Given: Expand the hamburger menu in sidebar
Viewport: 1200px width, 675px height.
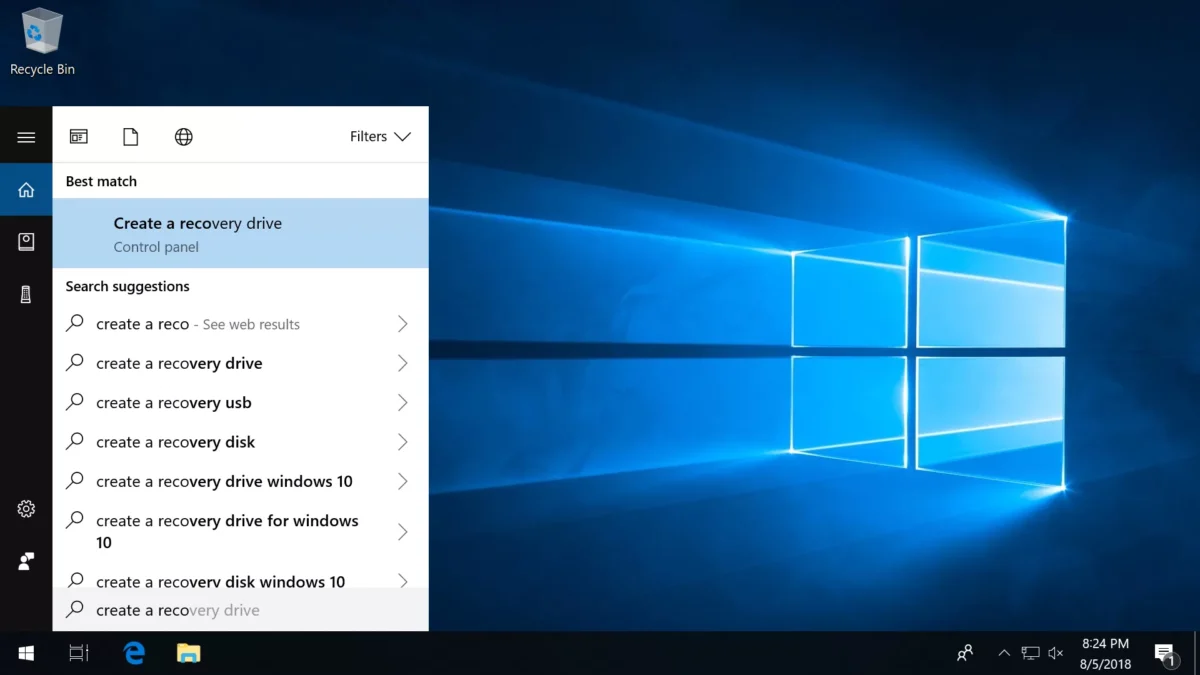Looking at the screenshot, I should pos(26,137).
